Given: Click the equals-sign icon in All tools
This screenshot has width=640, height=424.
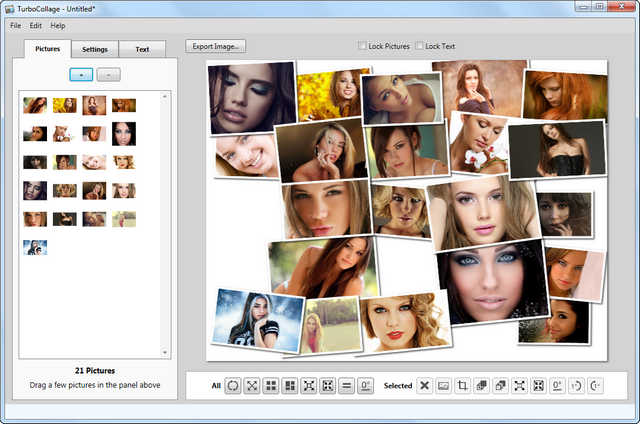Looking at the screenshot, I should coord(346,385).
